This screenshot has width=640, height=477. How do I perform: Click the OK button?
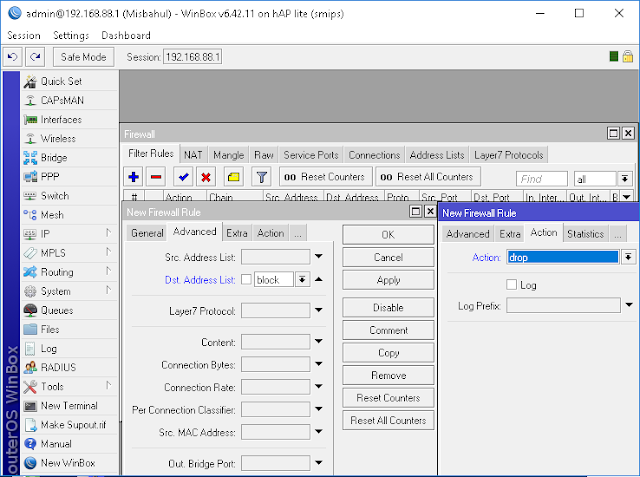(x=388, y=235)
